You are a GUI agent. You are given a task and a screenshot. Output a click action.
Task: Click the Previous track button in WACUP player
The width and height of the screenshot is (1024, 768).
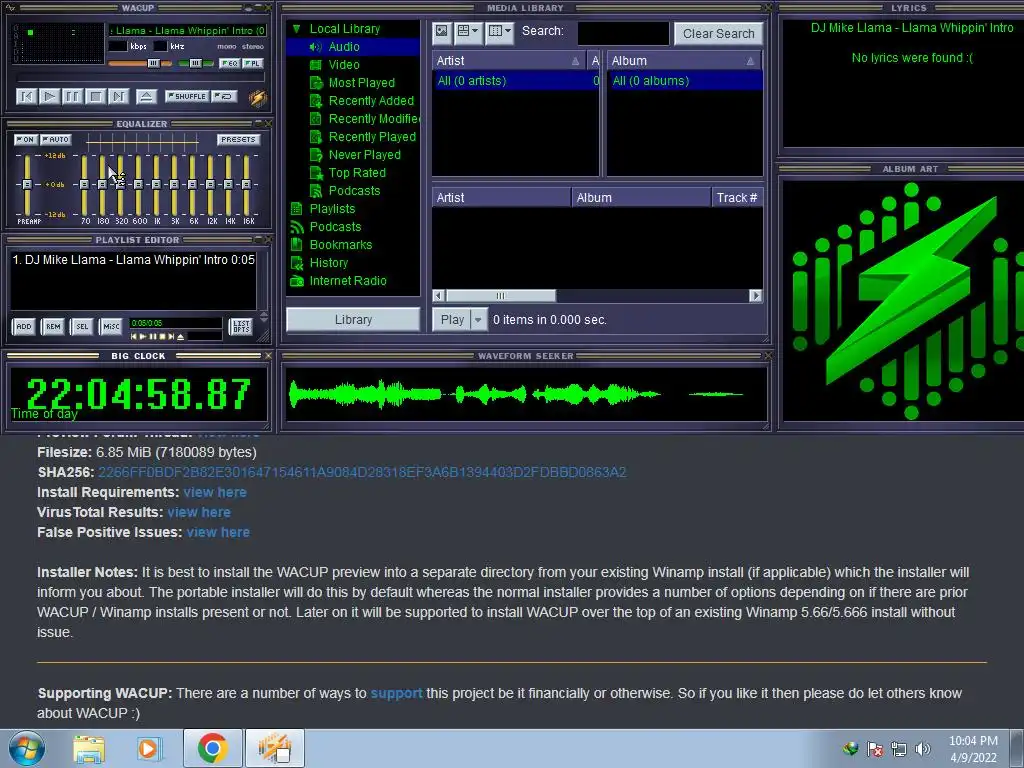coord(26,97)
